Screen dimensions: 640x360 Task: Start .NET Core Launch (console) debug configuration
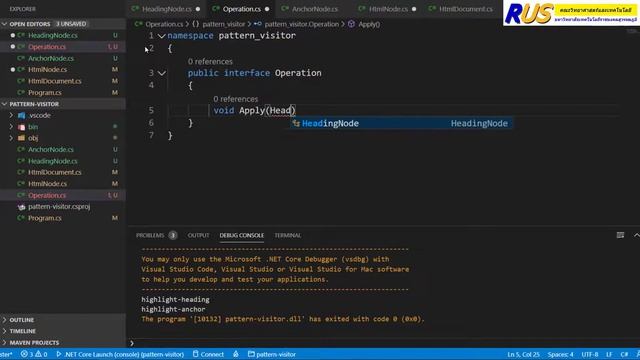pos(120,354)
